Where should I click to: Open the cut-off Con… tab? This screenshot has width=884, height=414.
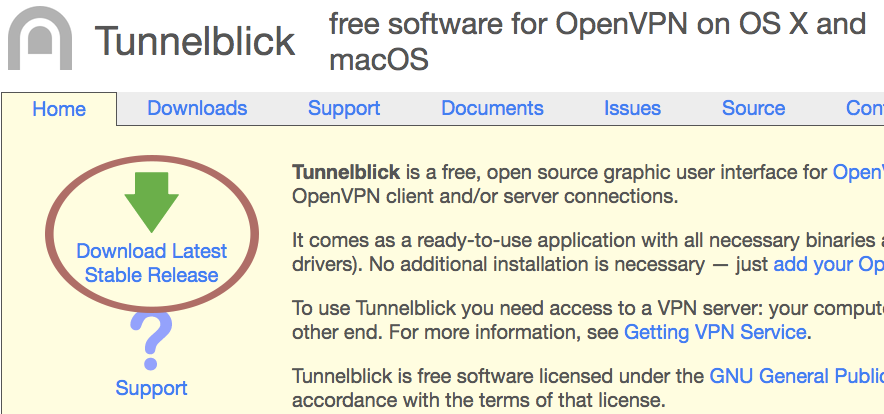tap(865, 108)
